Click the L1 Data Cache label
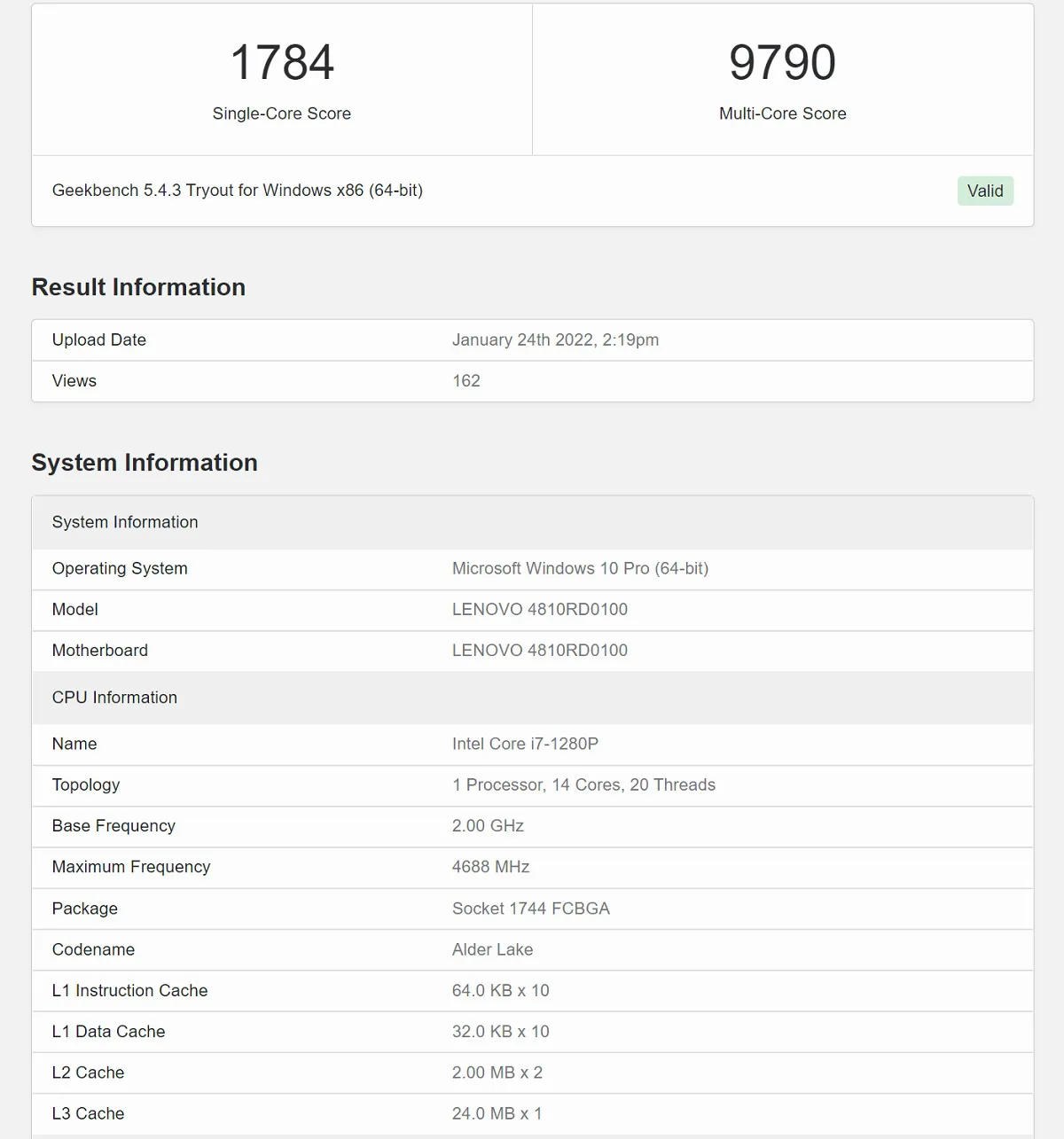This screenshot has width=1064, height=1139. coord(108,1032)
